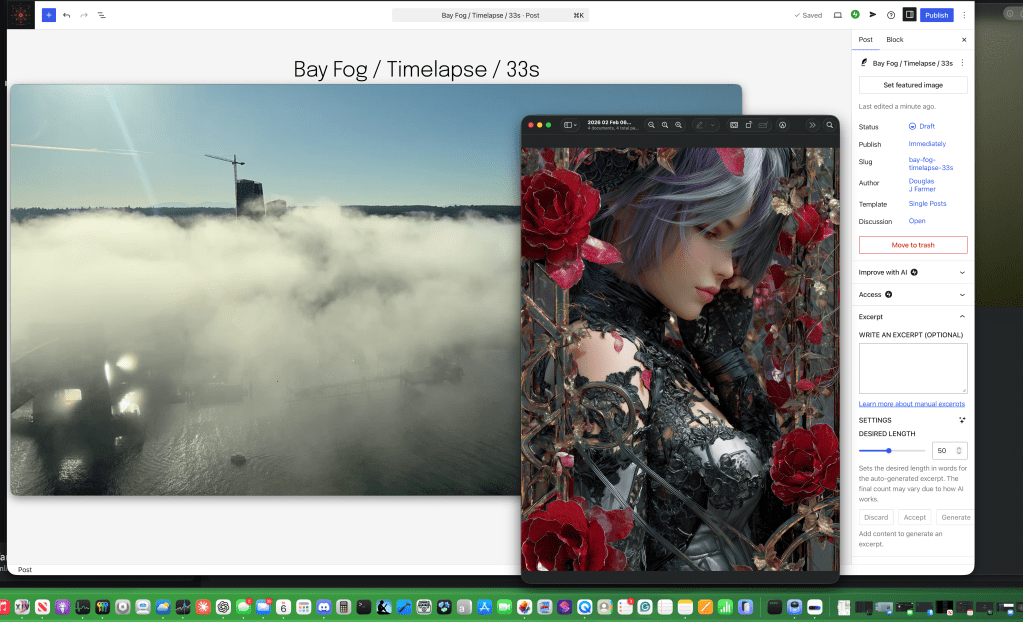Click the Preview rotate icon

point(747,125)
